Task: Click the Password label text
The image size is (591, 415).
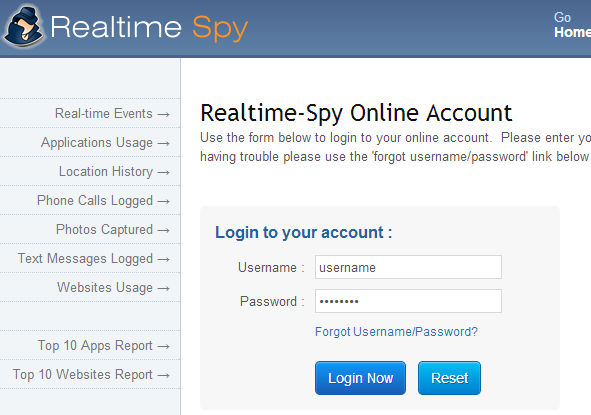Action: coord(272,302)
